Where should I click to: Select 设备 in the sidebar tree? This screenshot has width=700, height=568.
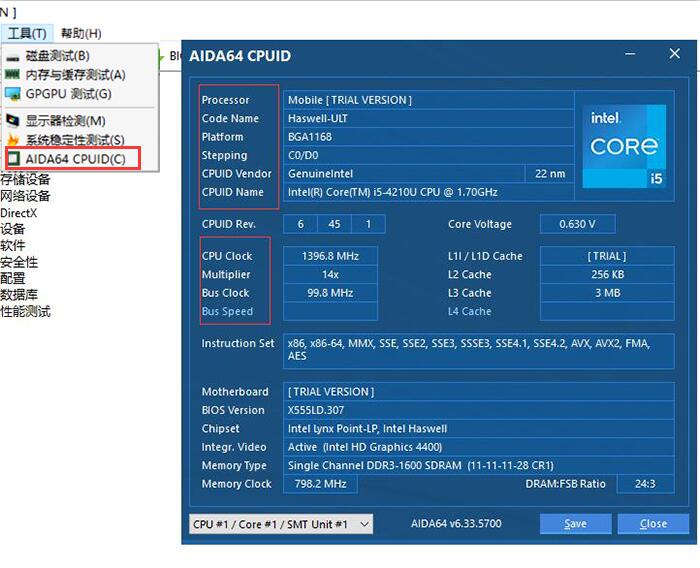[x=12, y=229]
